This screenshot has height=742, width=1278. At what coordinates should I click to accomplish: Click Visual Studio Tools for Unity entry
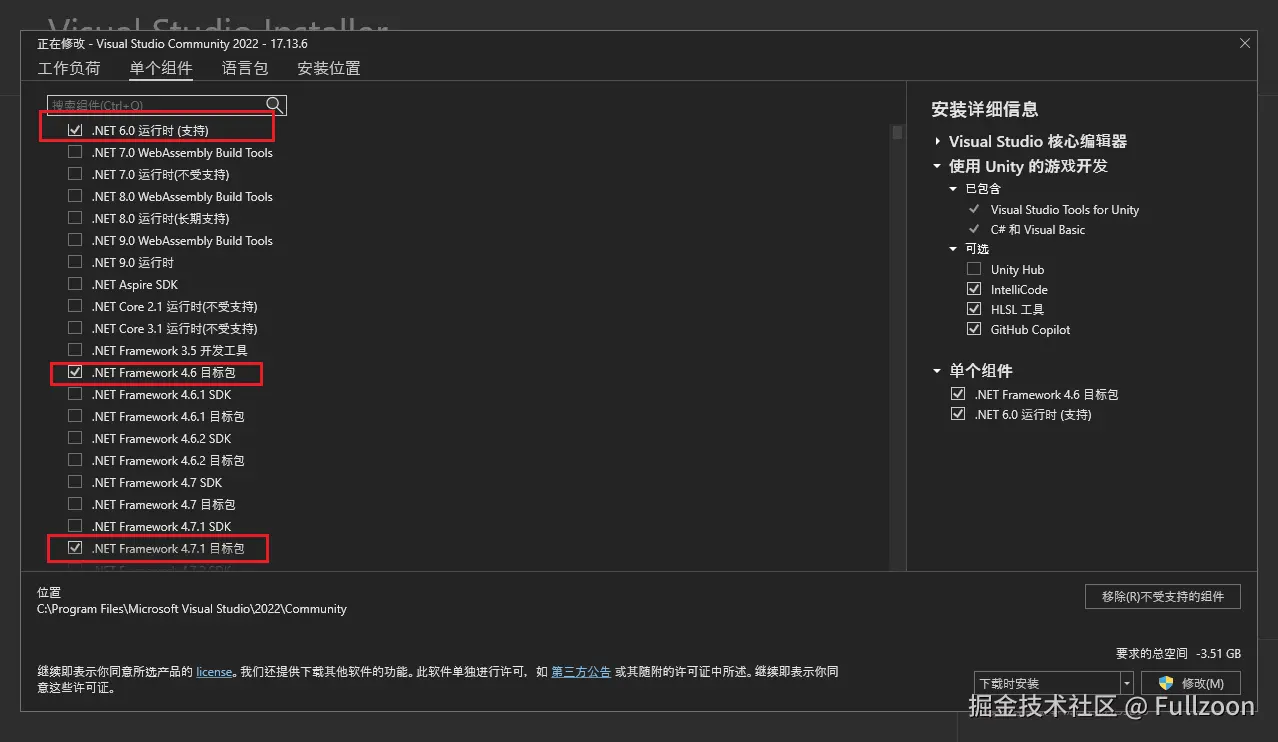1064,210
